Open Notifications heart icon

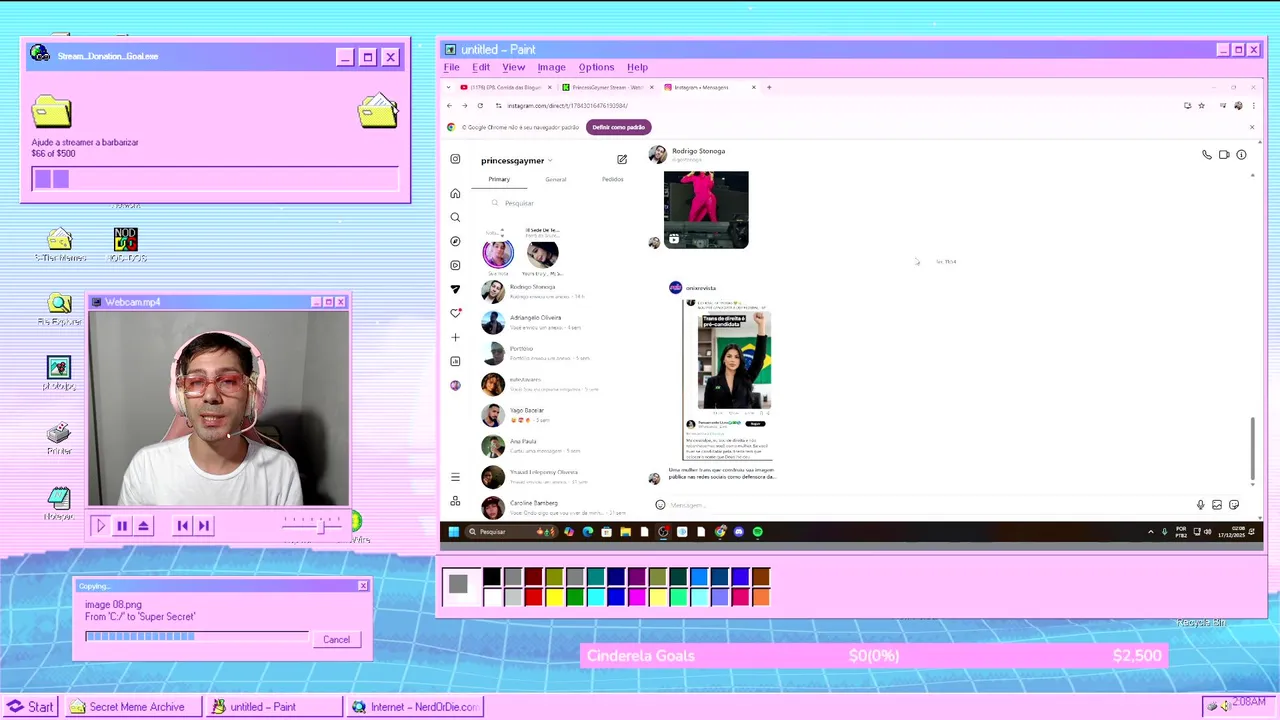tap(455, 313)
